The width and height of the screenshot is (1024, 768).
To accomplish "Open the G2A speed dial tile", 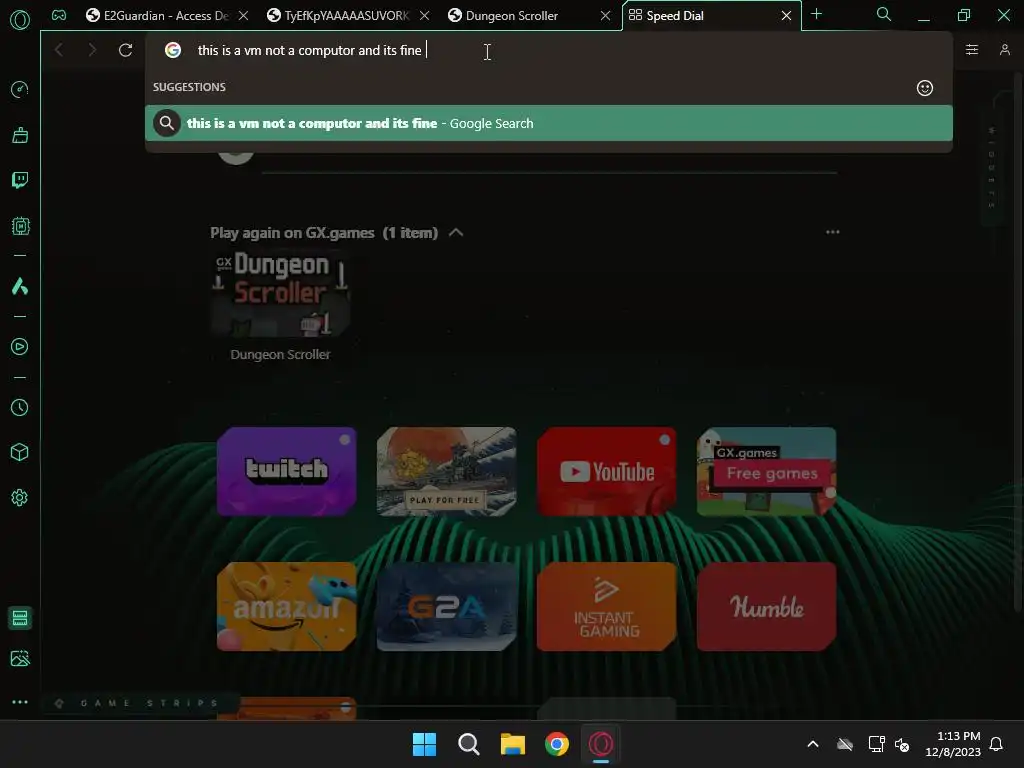I will [x=447, y=607].
